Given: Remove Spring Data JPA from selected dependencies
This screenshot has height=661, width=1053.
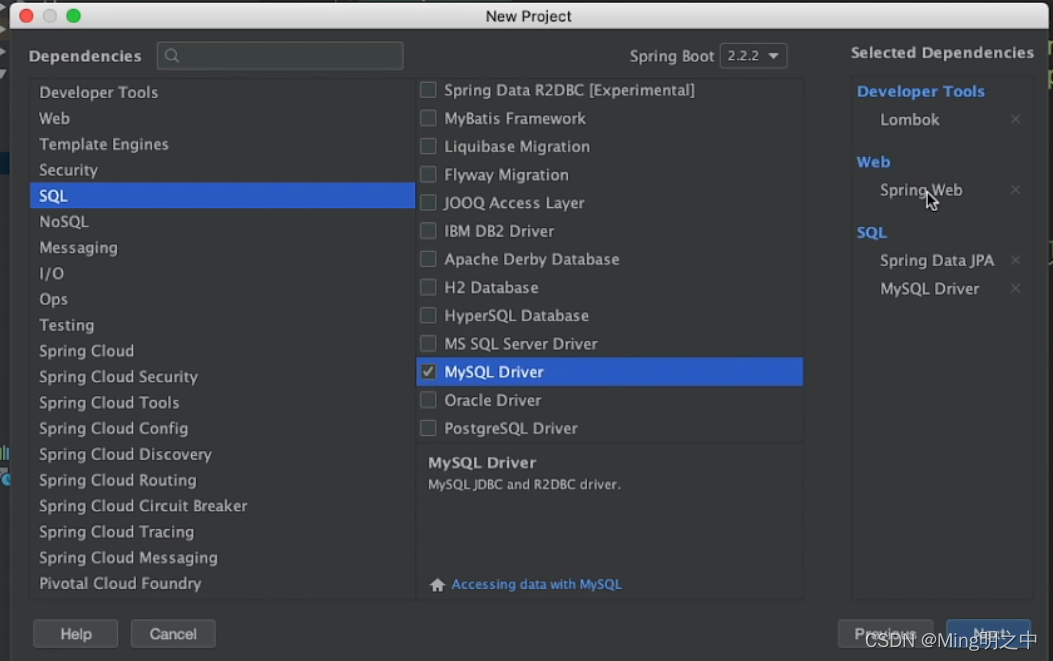Looking at the screenshot, I should pyautogui.click(x=1015, y=260).
